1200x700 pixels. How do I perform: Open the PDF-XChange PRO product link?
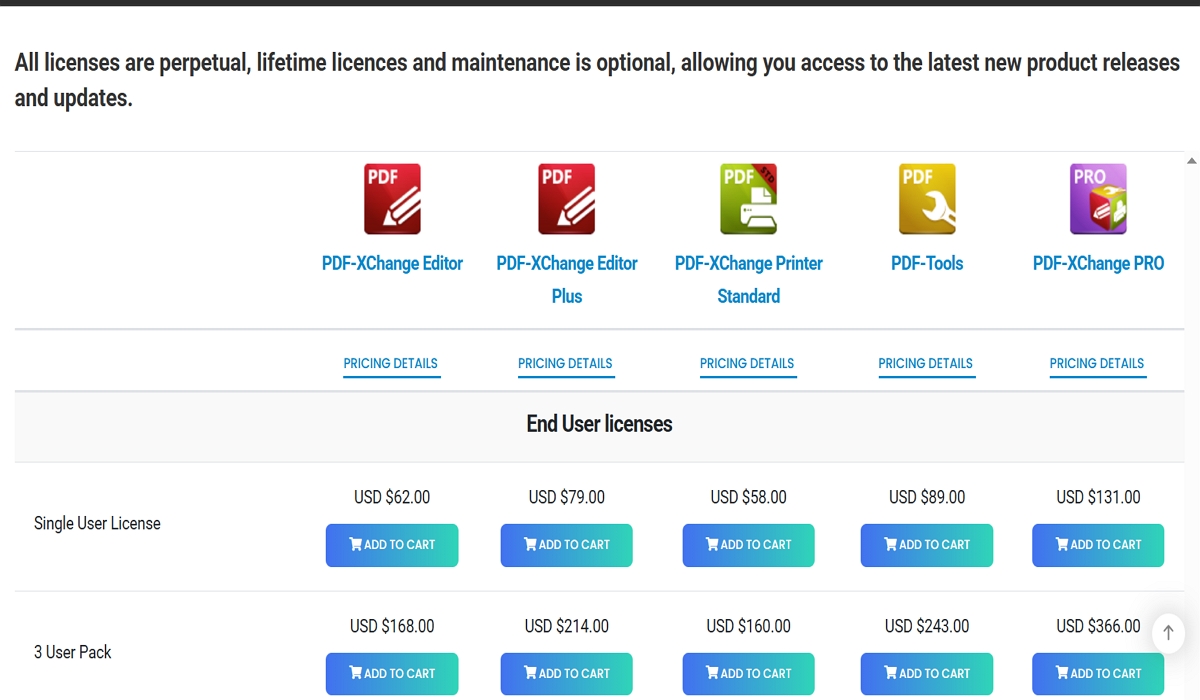coord(1098,263)
